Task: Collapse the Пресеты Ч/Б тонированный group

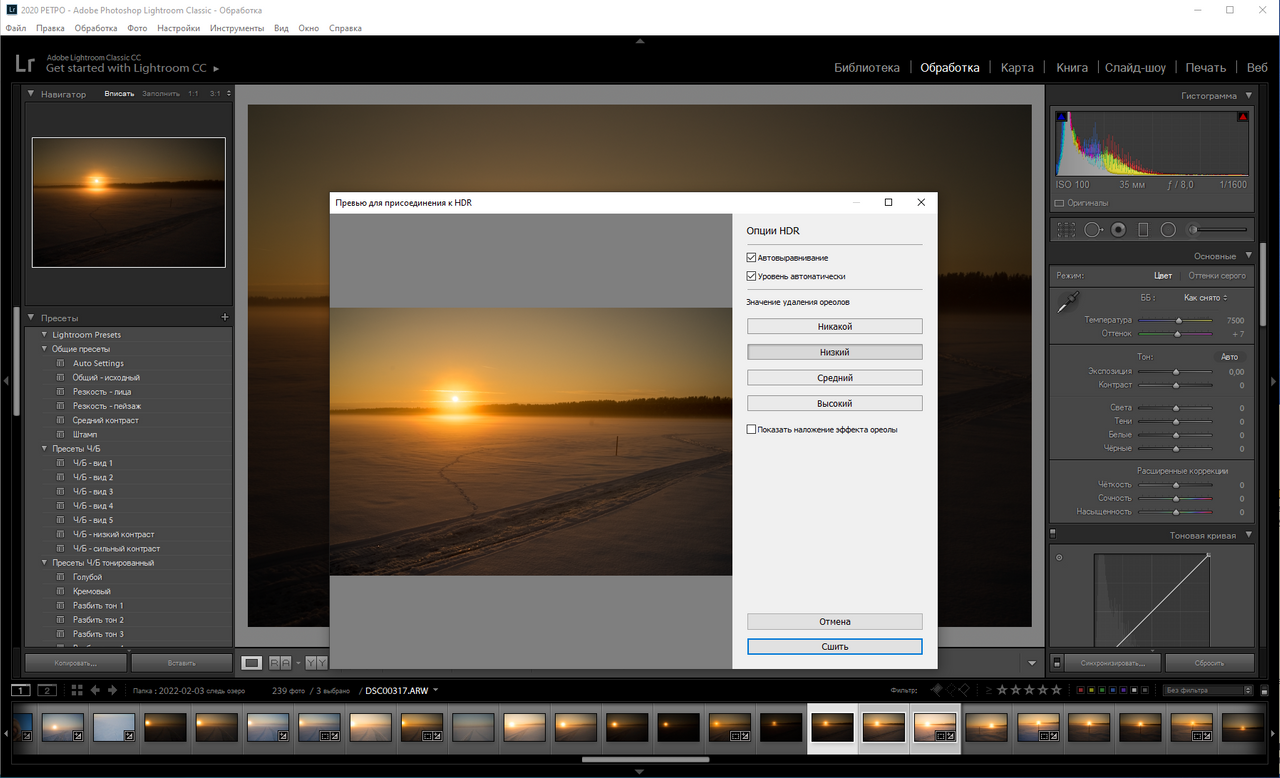Action: click(x=44, y=562)
